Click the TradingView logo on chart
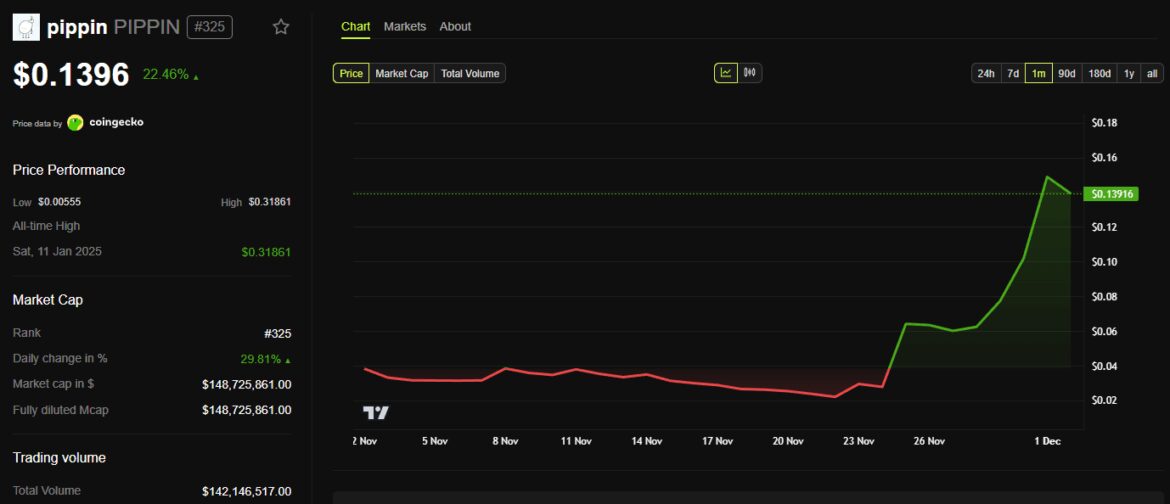Viewport: 1170px width, 504px height. 376,412
